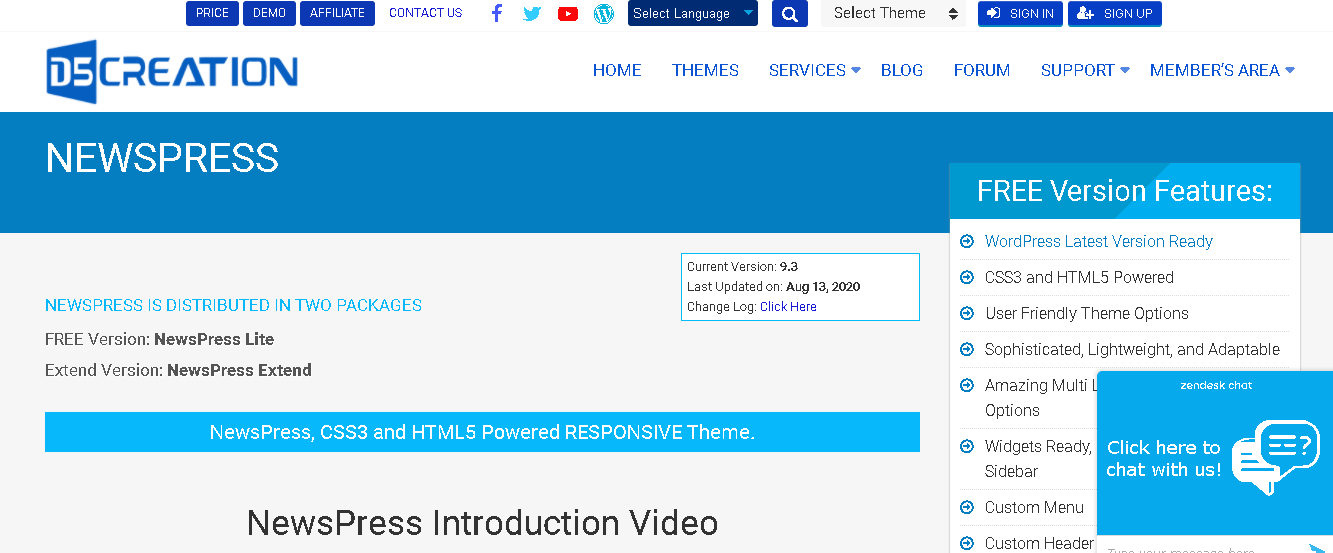
Task: Open the CONTACT US link
Action: point(426,13)
